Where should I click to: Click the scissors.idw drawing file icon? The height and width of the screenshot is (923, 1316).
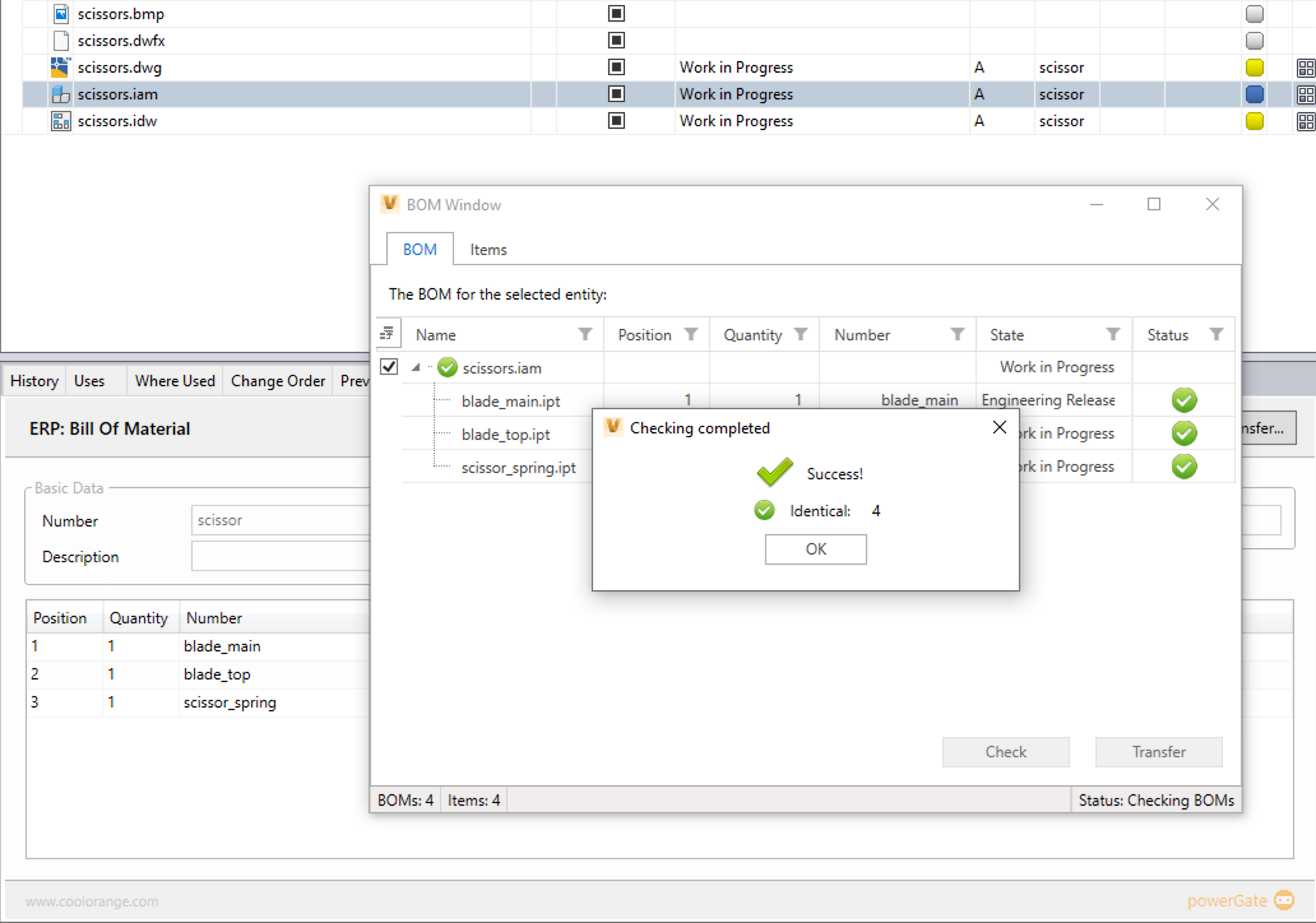pyautogui.click(x=60, y=121)
